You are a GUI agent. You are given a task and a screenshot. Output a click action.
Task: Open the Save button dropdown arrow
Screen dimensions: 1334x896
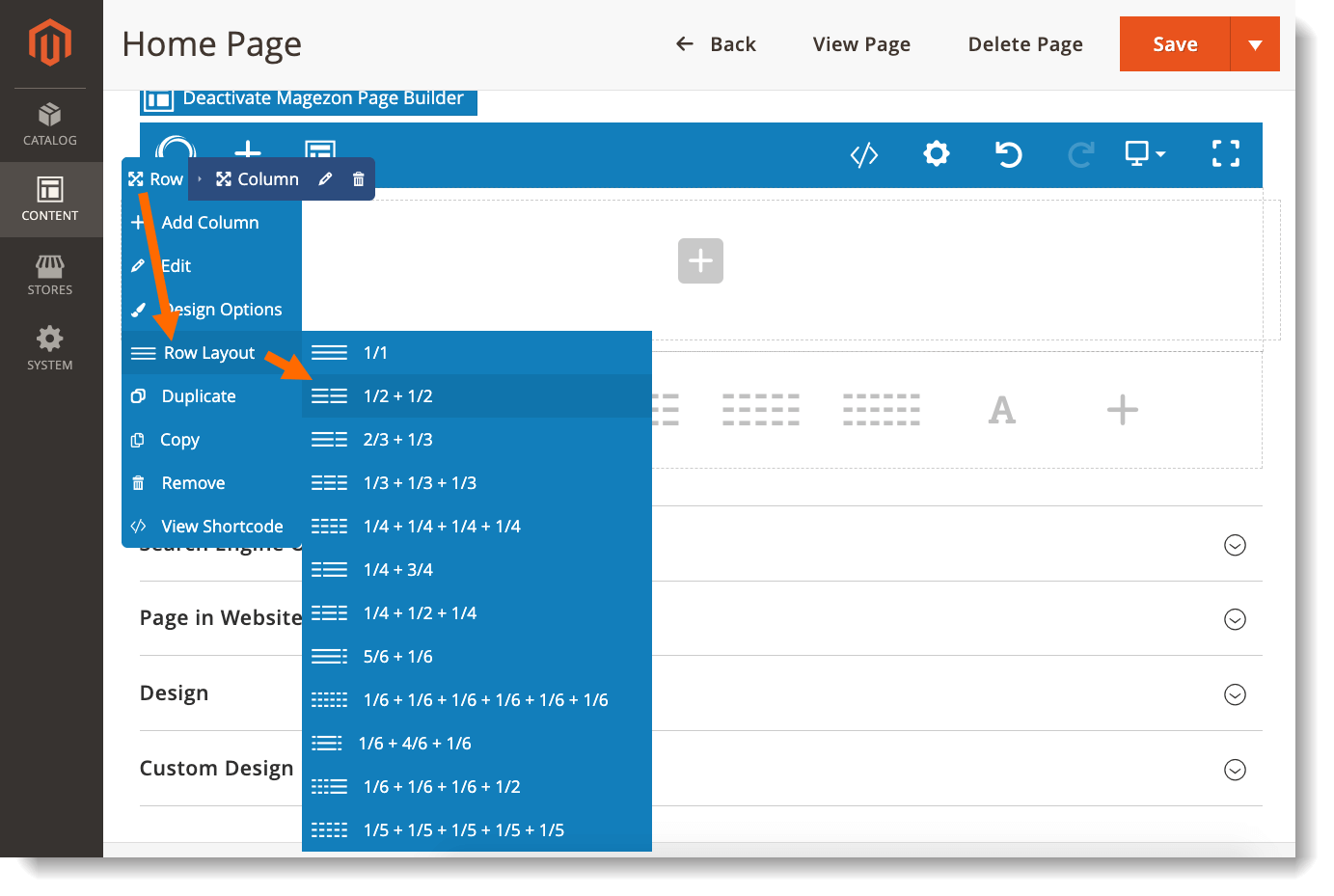1255,43
